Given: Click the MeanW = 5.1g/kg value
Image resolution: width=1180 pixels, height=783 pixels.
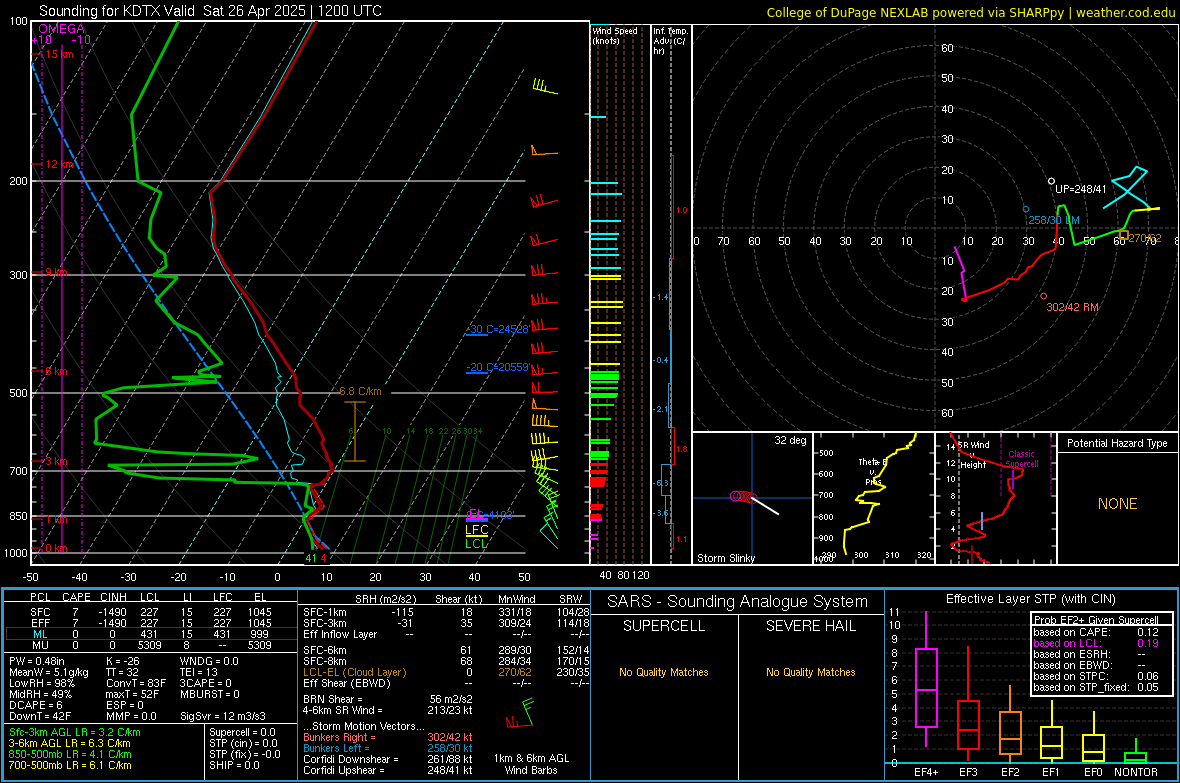Looking at the screenshot, I should pyautogui.click(x=48, y=672).
